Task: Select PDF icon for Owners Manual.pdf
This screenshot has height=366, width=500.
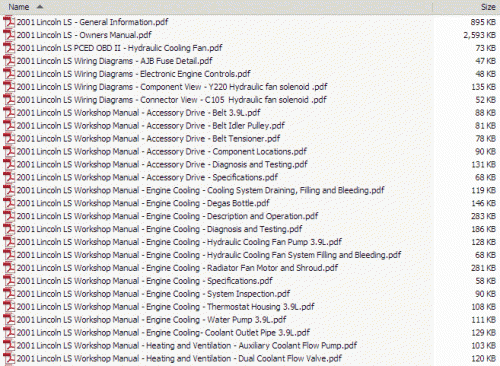Action: pos(9,35)
